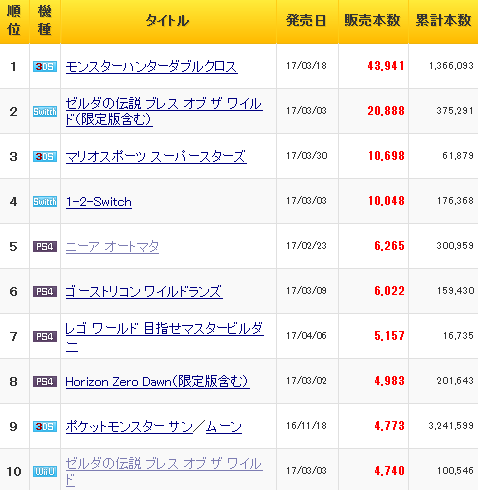Click 3DS platform icon for モンスターハンター row

(x=45, y=67)
